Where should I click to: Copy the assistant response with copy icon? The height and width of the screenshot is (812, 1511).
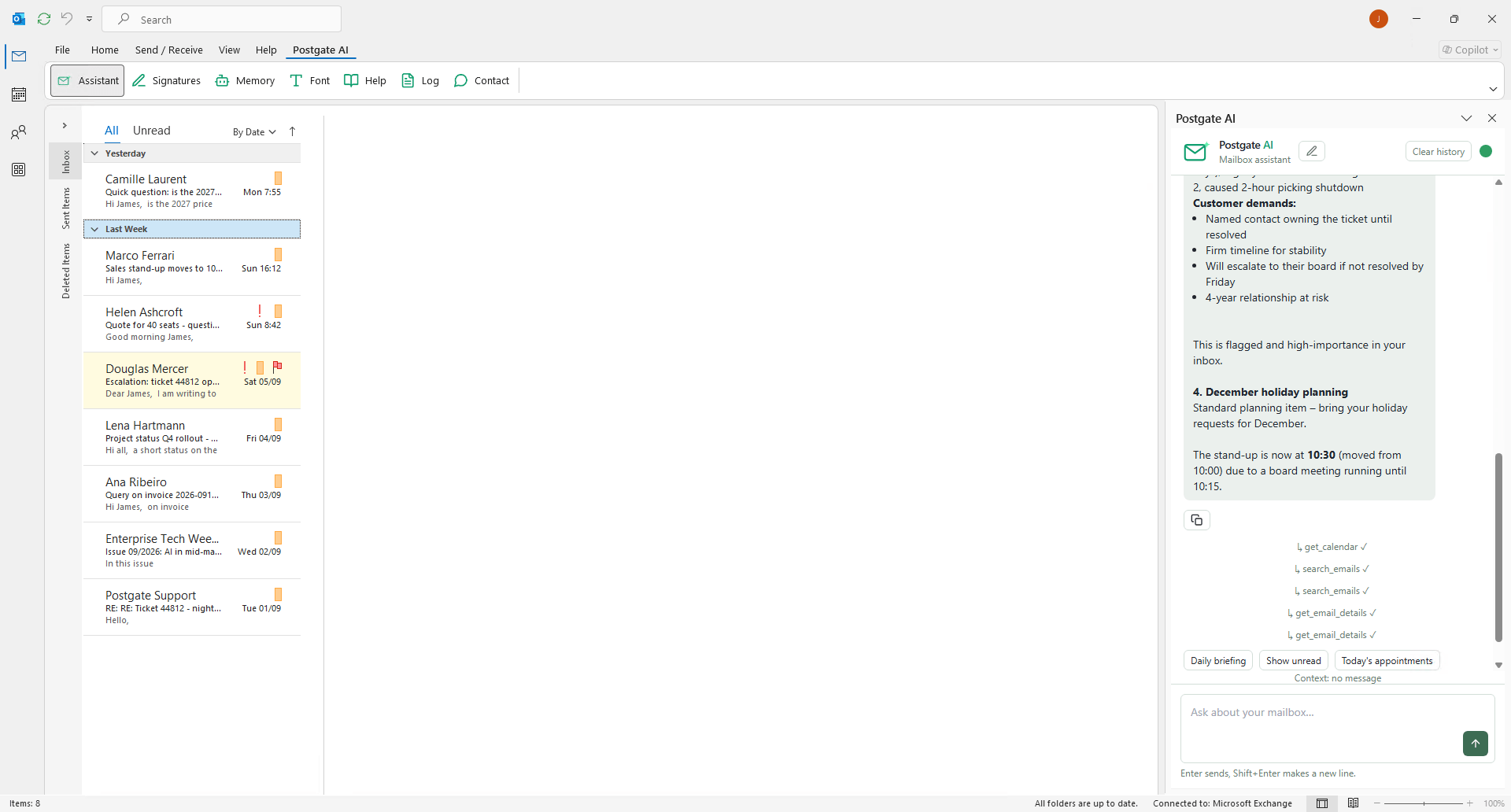pyautogui.click(x=1197, y=520)
